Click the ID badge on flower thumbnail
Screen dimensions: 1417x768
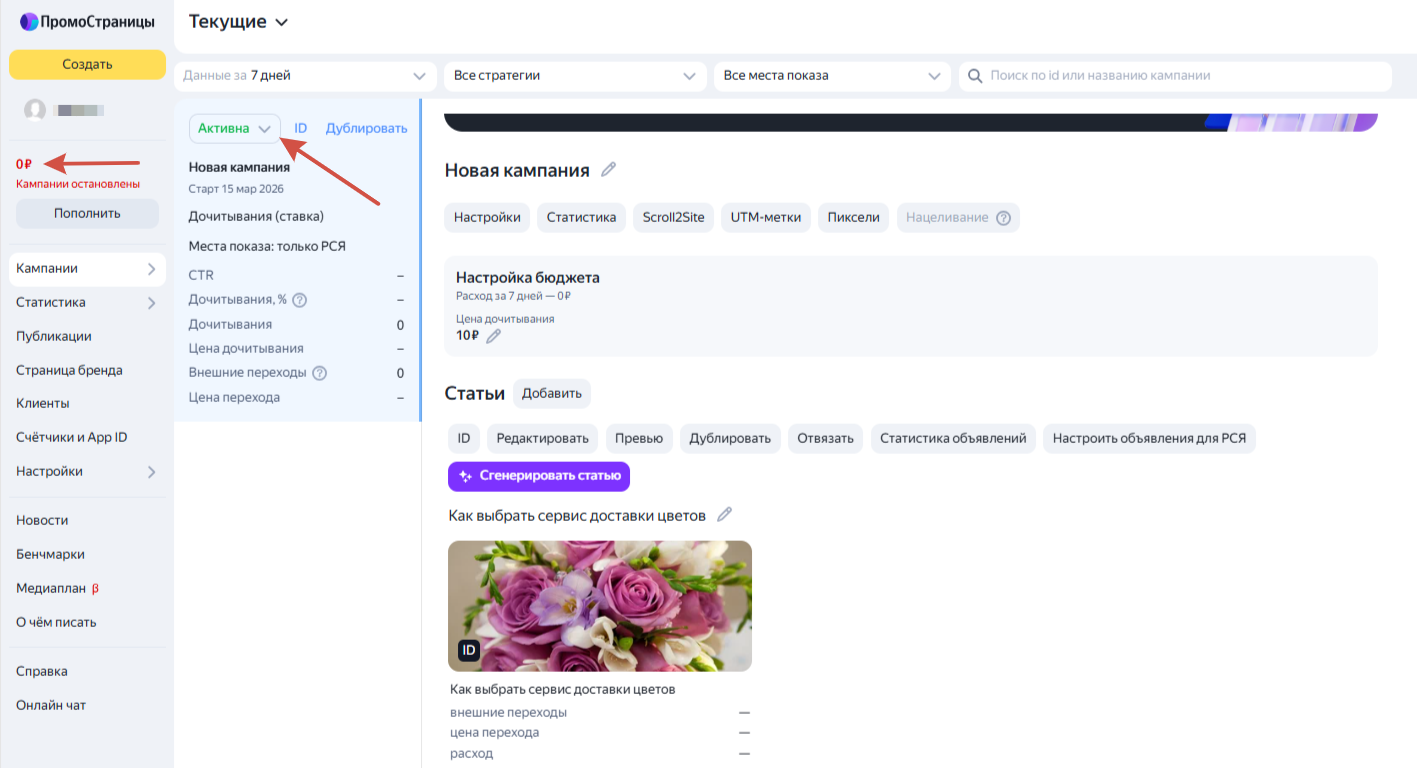[469, 650]
